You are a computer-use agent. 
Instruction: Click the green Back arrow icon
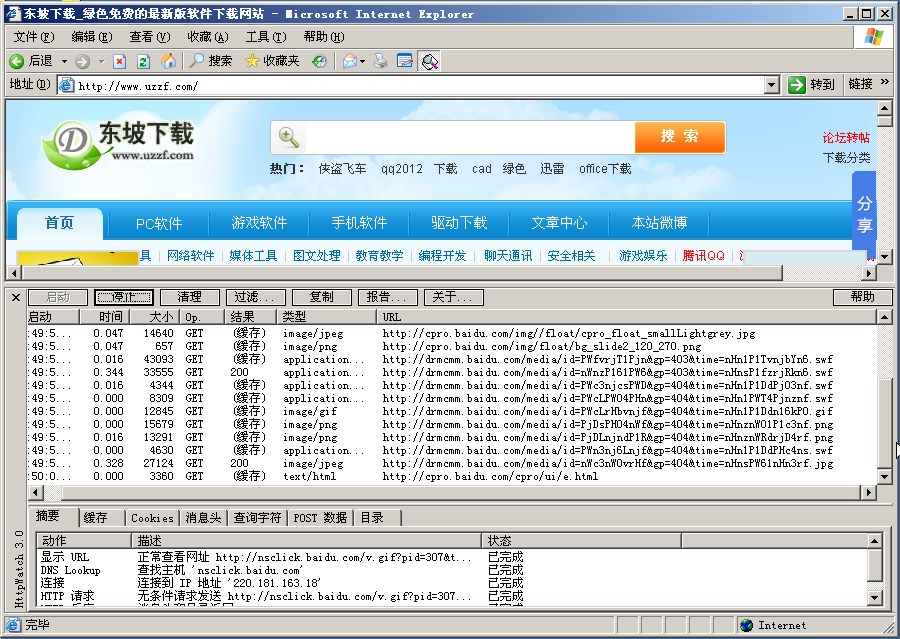17,61
